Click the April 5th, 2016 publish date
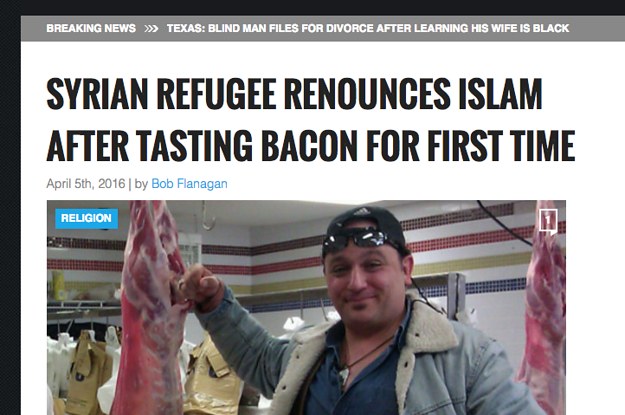 86,184
